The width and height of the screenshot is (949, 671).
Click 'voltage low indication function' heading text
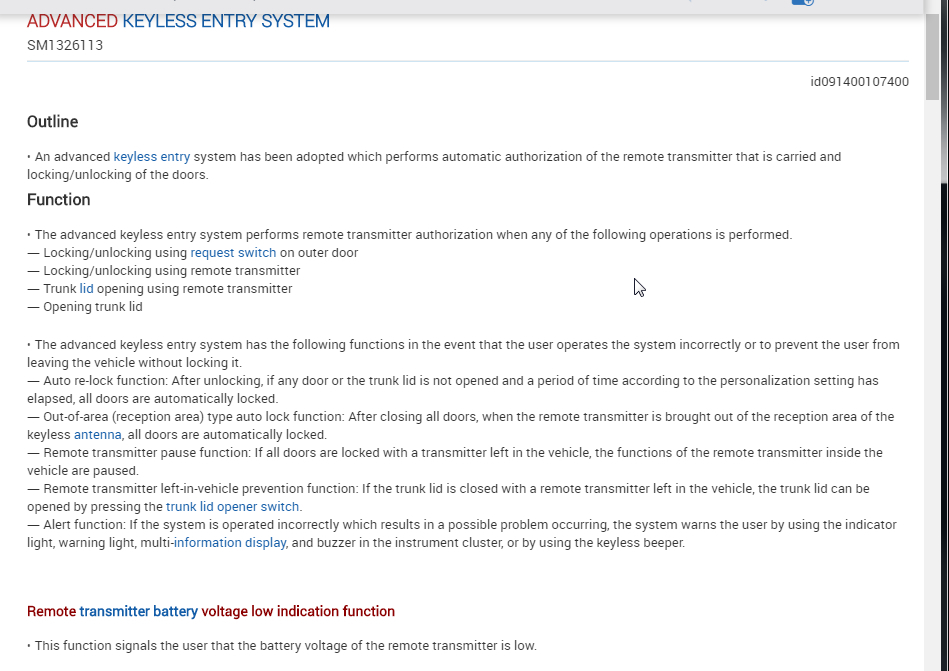pyautogui.click(x=298, y=611)
